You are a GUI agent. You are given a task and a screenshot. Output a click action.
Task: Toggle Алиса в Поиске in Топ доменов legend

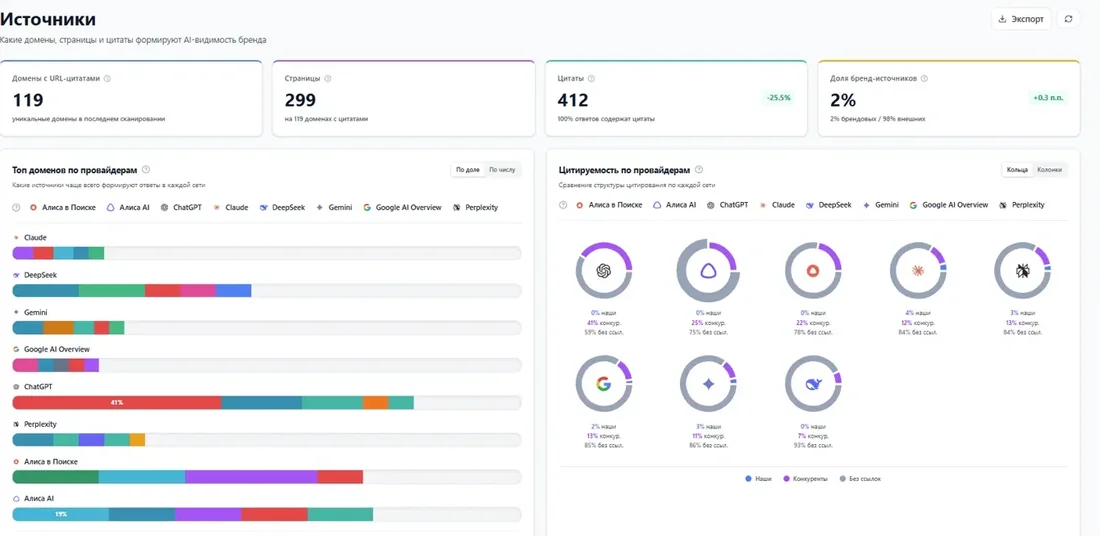point(63,208)
